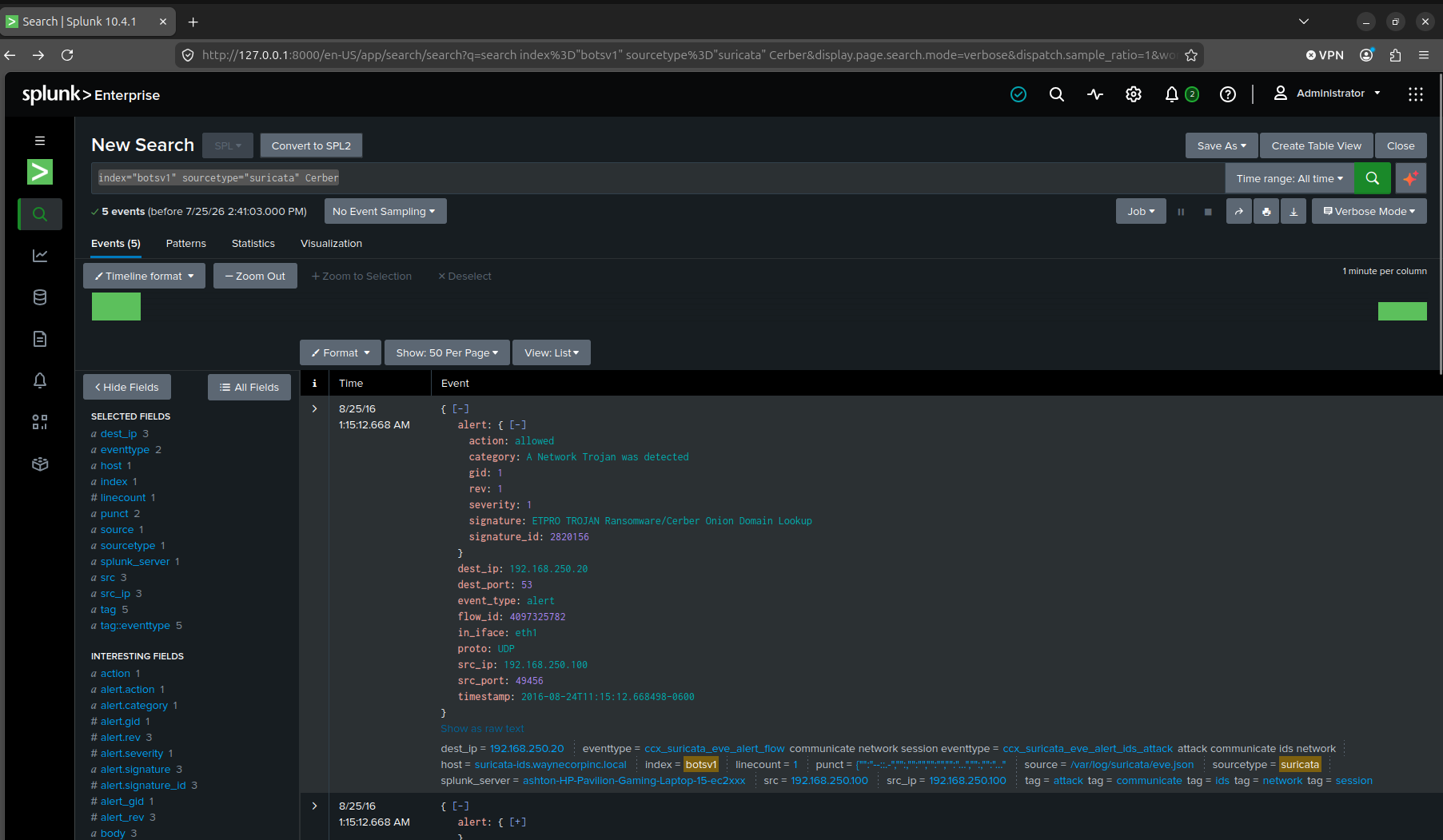This screenshot has height=840, width=1443.
Task: Focus the SPL search query input
Action: (658, 178)
